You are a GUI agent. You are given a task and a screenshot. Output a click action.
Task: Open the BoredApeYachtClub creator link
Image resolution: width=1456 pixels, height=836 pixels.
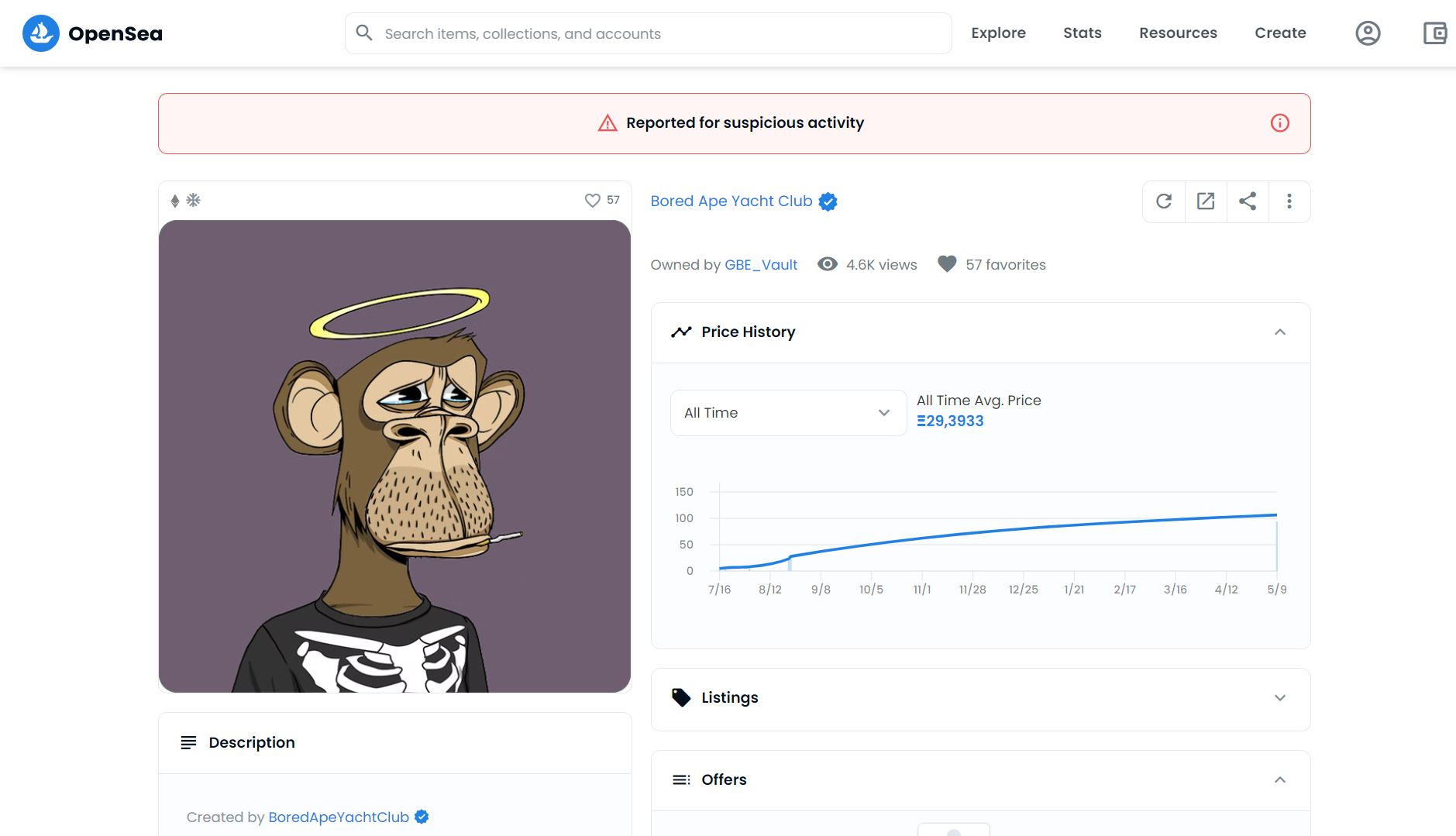tap(339, 817)
